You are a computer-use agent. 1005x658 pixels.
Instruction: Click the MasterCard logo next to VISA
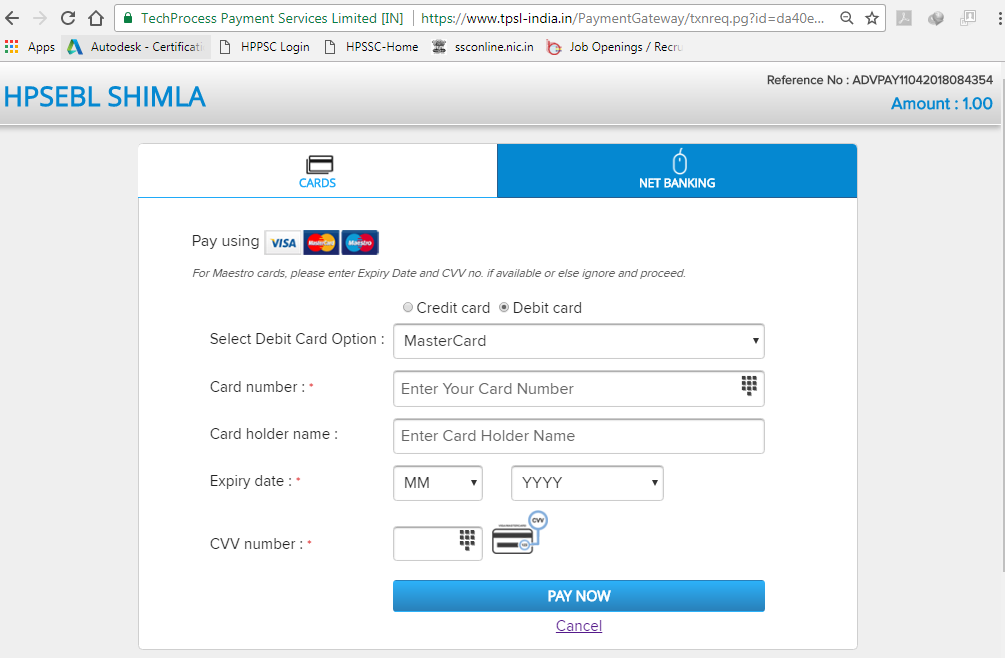[321, 242]
